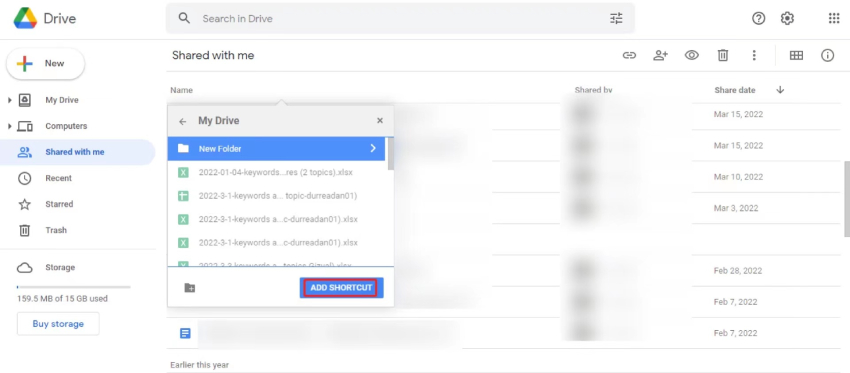Click the storage usage progress bar
The height and width of the screenshot is (373, 850).
74,287
